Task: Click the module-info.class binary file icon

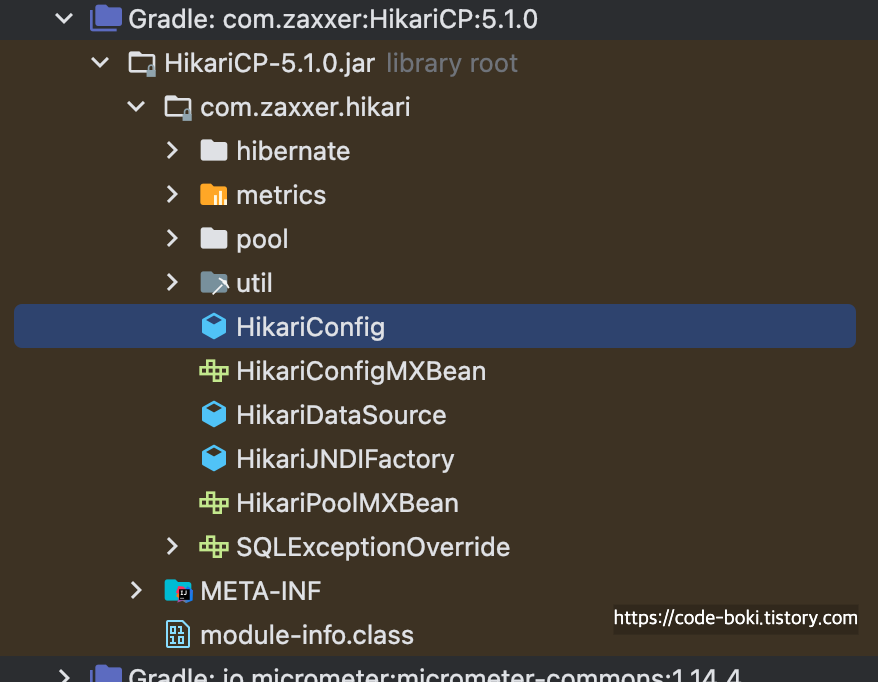Action: click(x=178, y=634)
